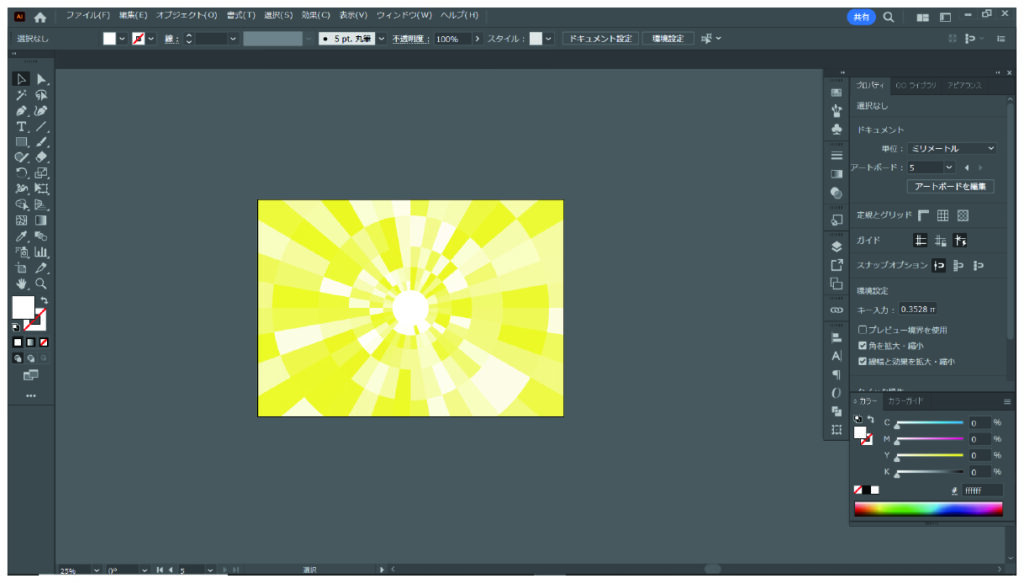Open the Window menu

pos(404,15)
